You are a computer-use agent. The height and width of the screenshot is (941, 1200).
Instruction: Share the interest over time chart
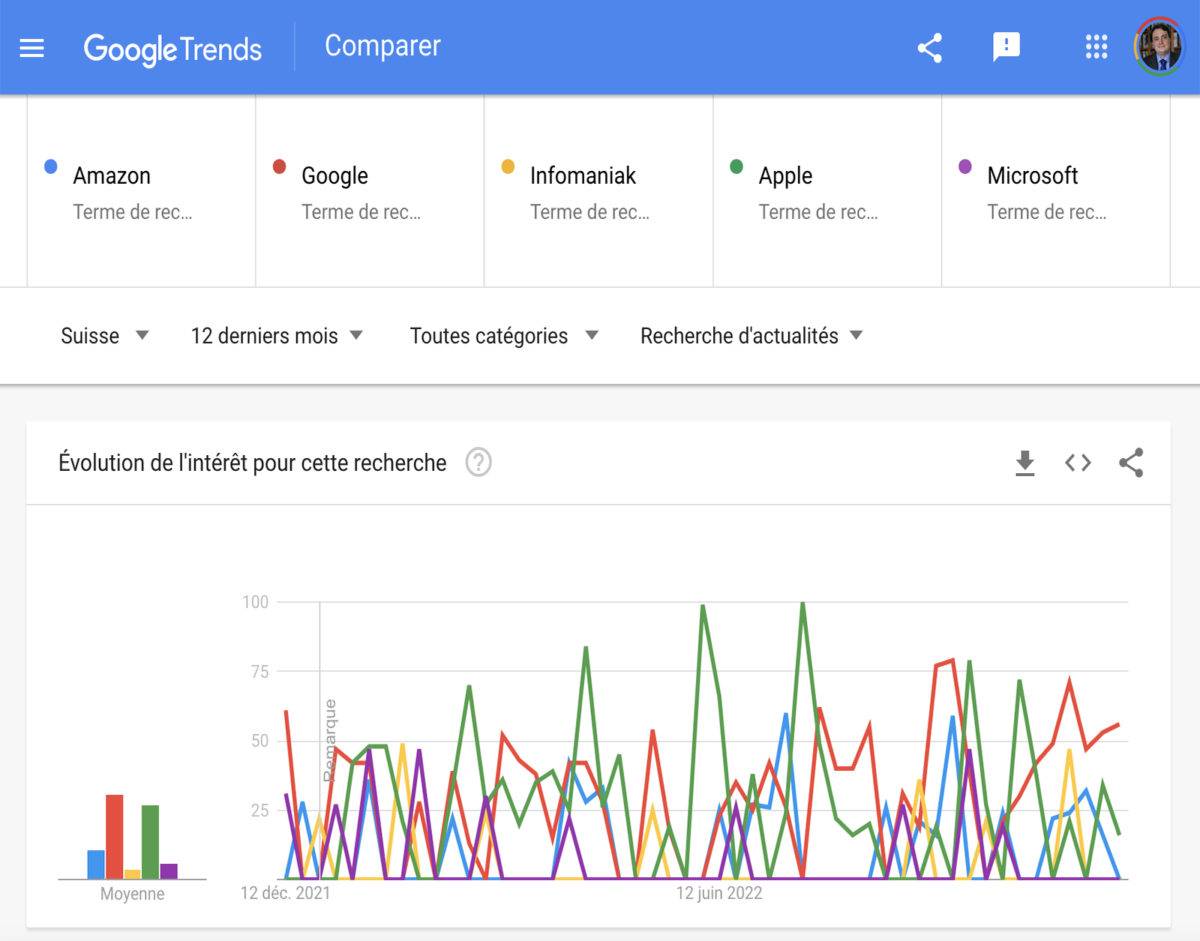[x=1131, y=463]
